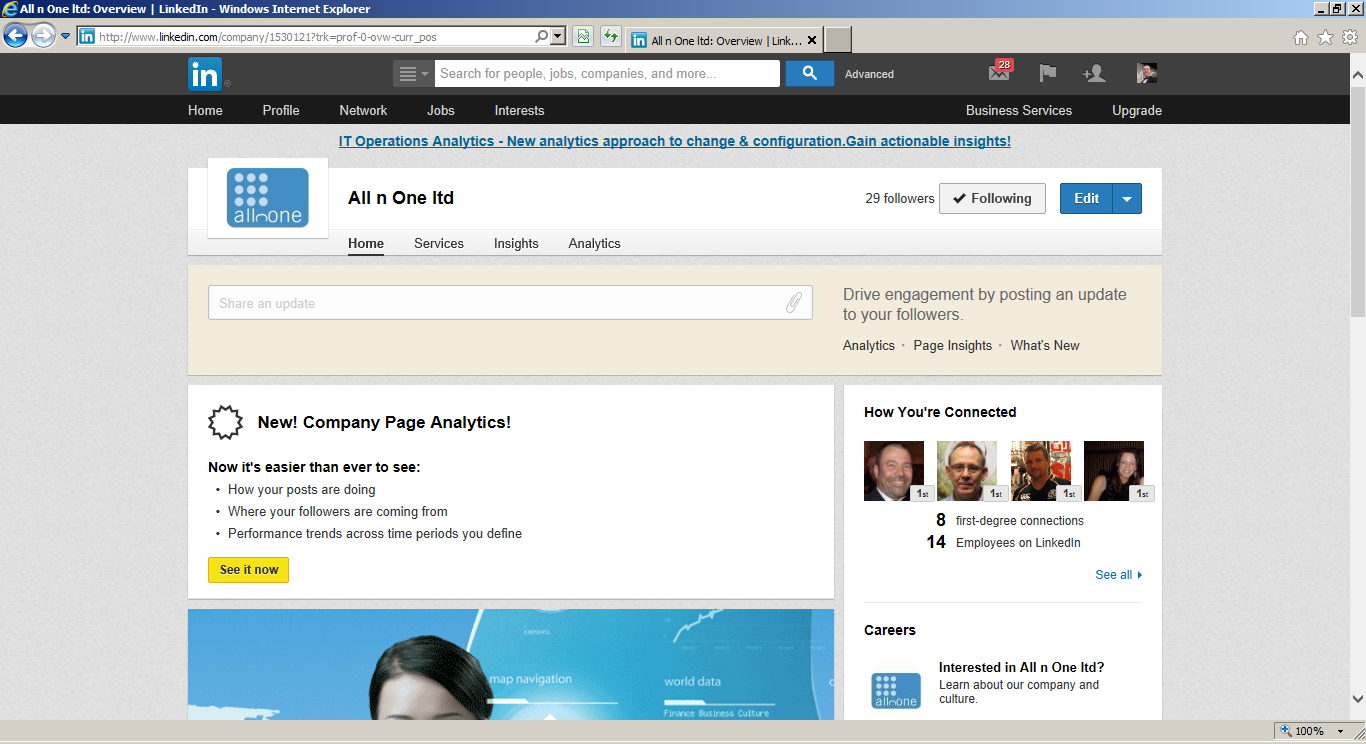Click the yellow See it now button
This screenshot has width=1366, height=744.
coord(248,570)
